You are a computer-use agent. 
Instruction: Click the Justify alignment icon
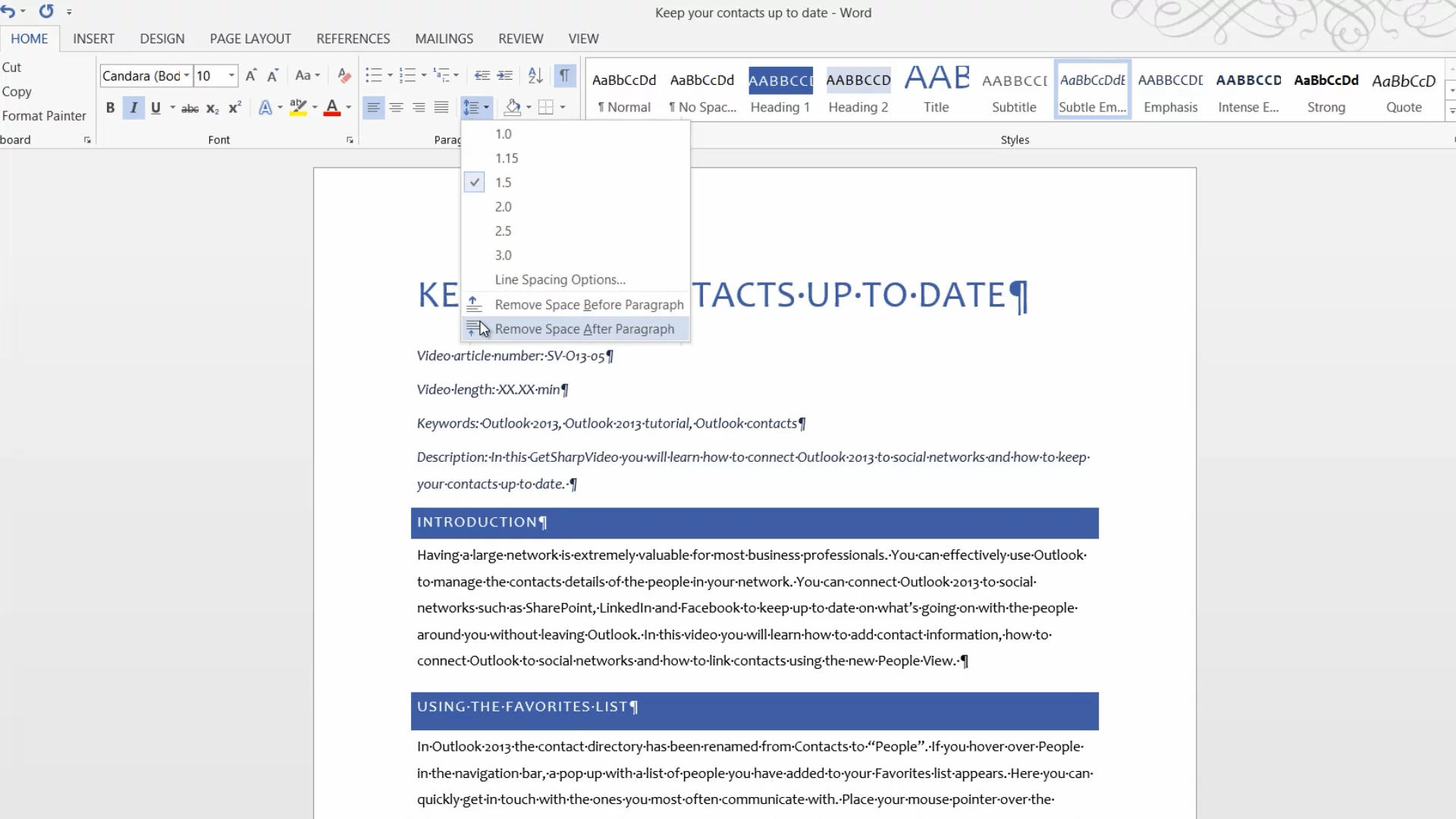coord(441,108)
